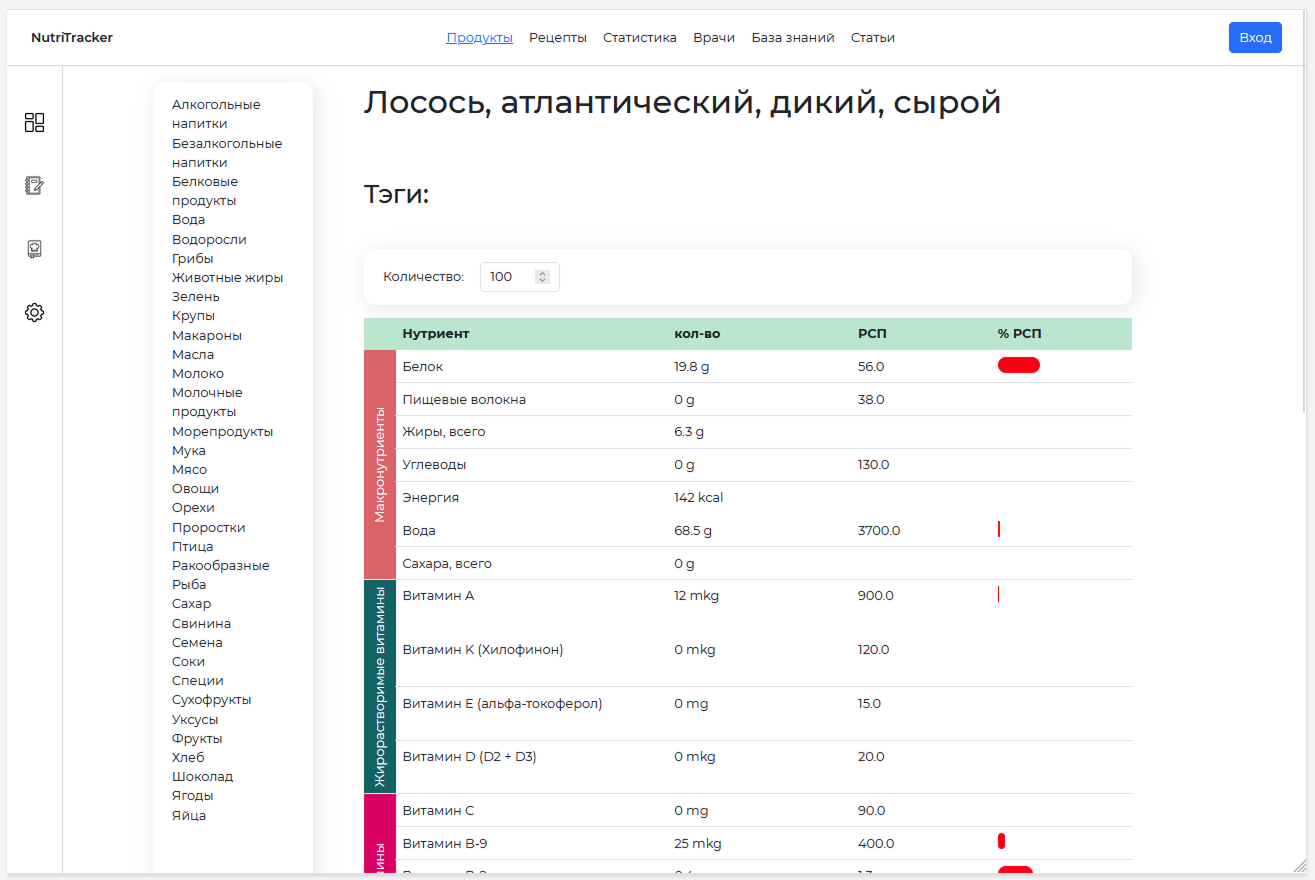Click the blue Вход button

point(1255,37)
